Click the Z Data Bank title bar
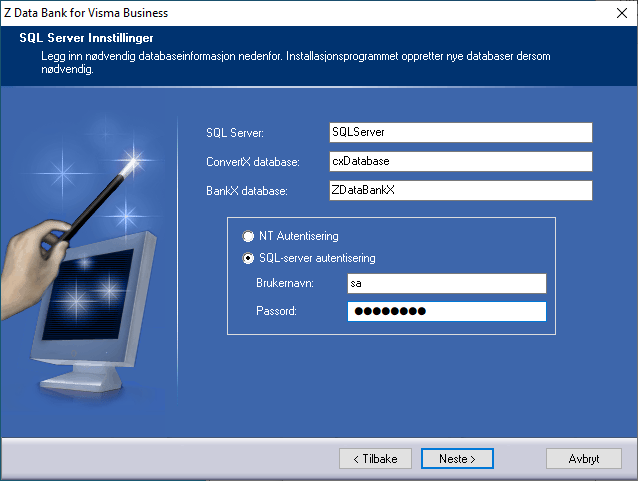 click(300, 13)
